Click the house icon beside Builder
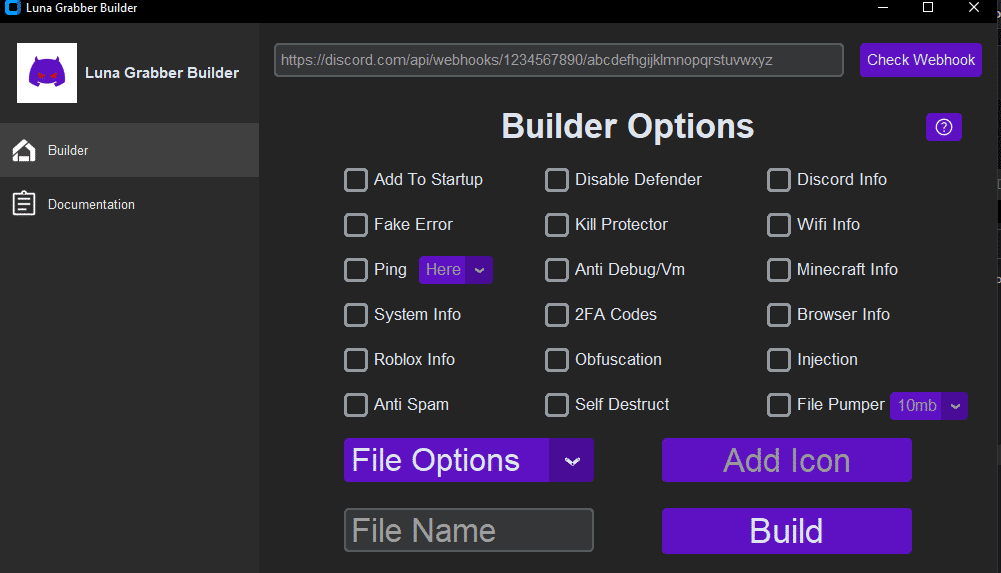This screenshot has width=1001, height=573. (23, 150)
